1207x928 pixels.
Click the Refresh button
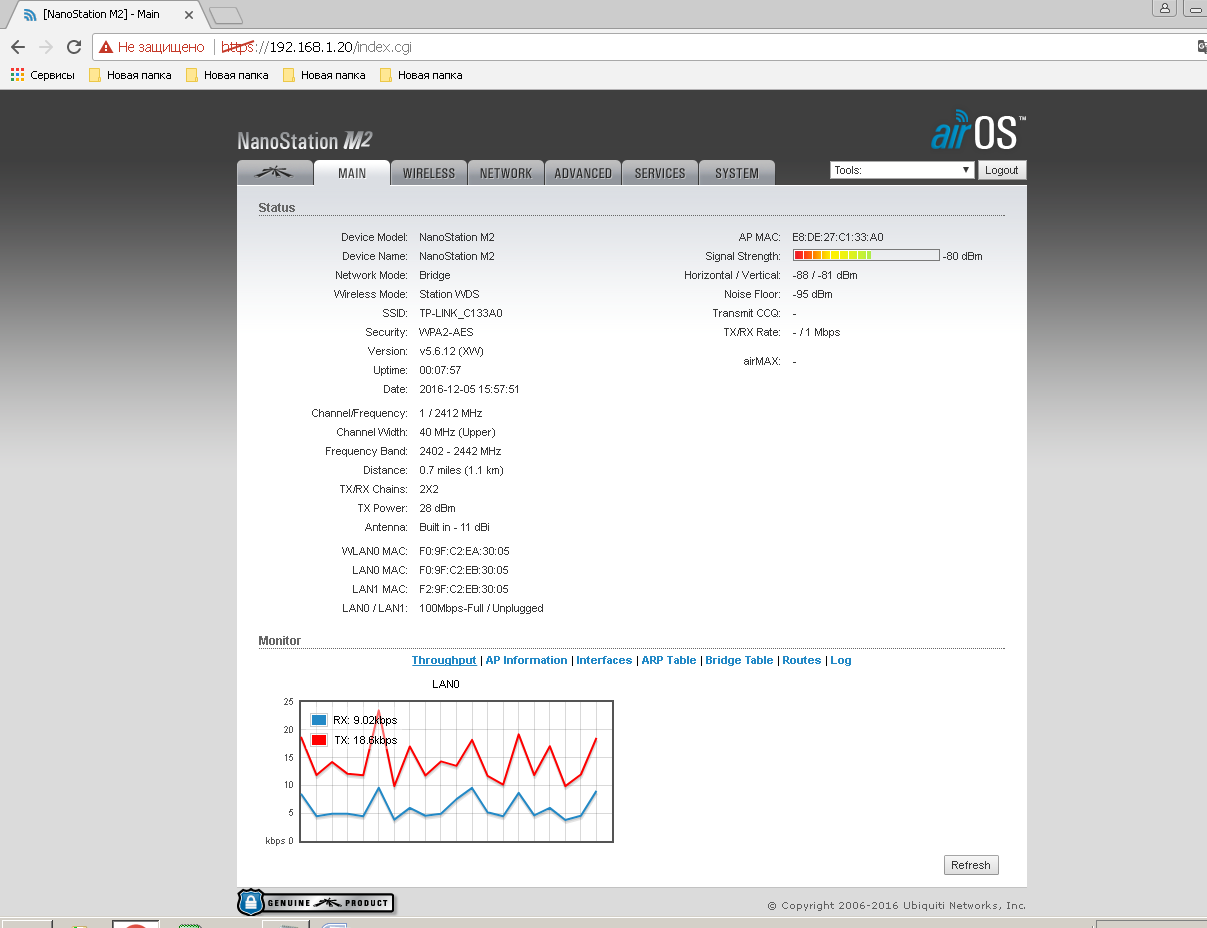click(971, 865)
